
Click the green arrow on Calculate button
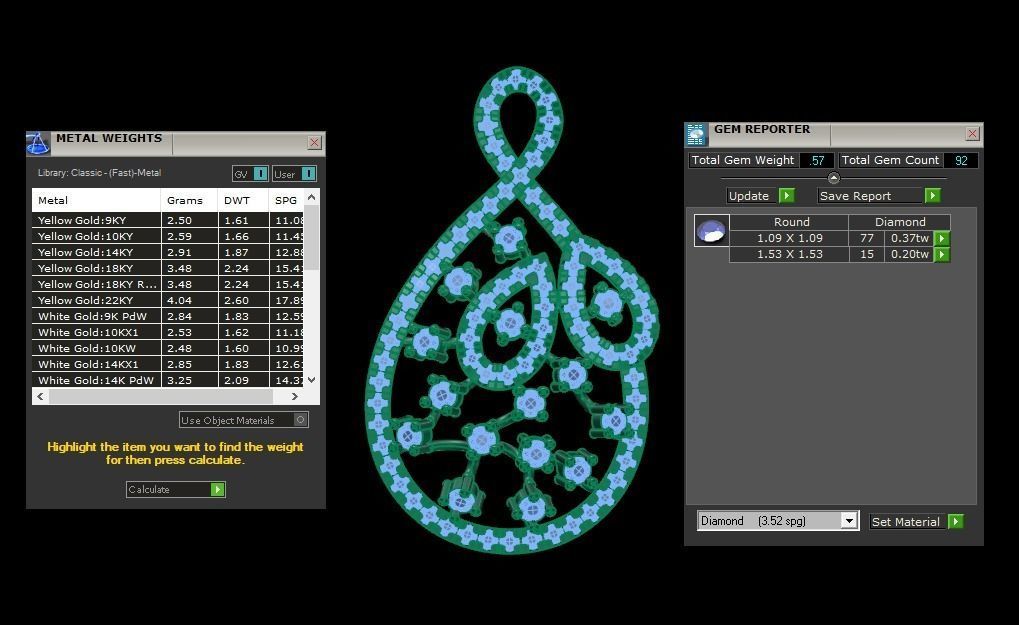[218, 490]
